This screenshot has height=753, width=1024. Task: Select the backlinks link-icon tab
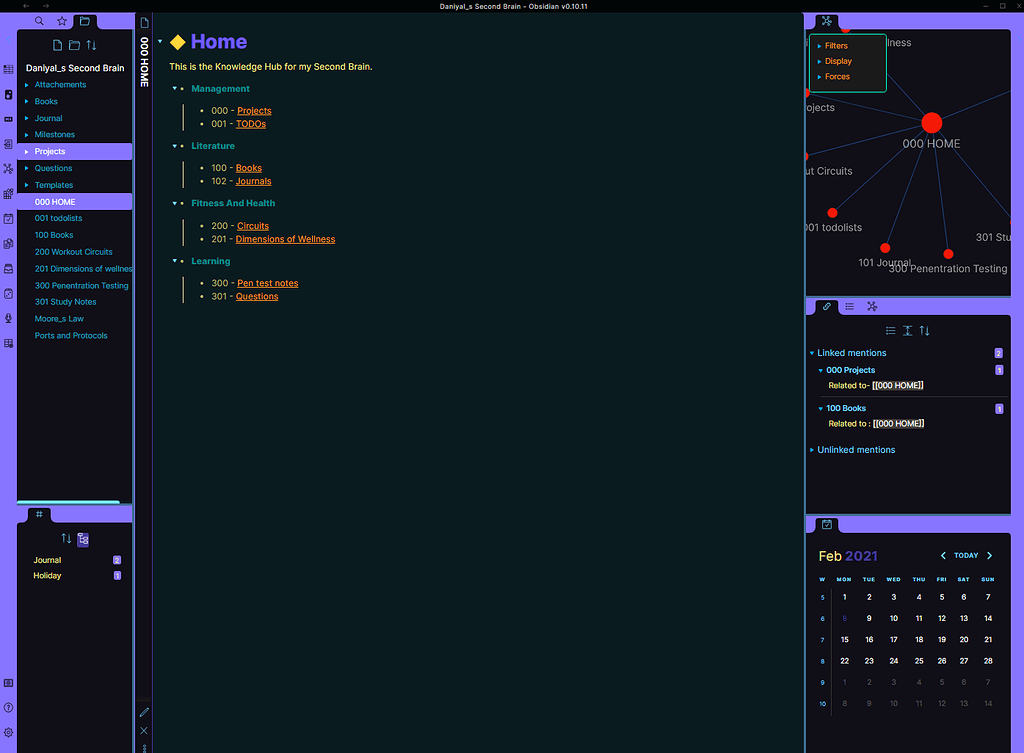pyautogui.click(x=827, y=306)
